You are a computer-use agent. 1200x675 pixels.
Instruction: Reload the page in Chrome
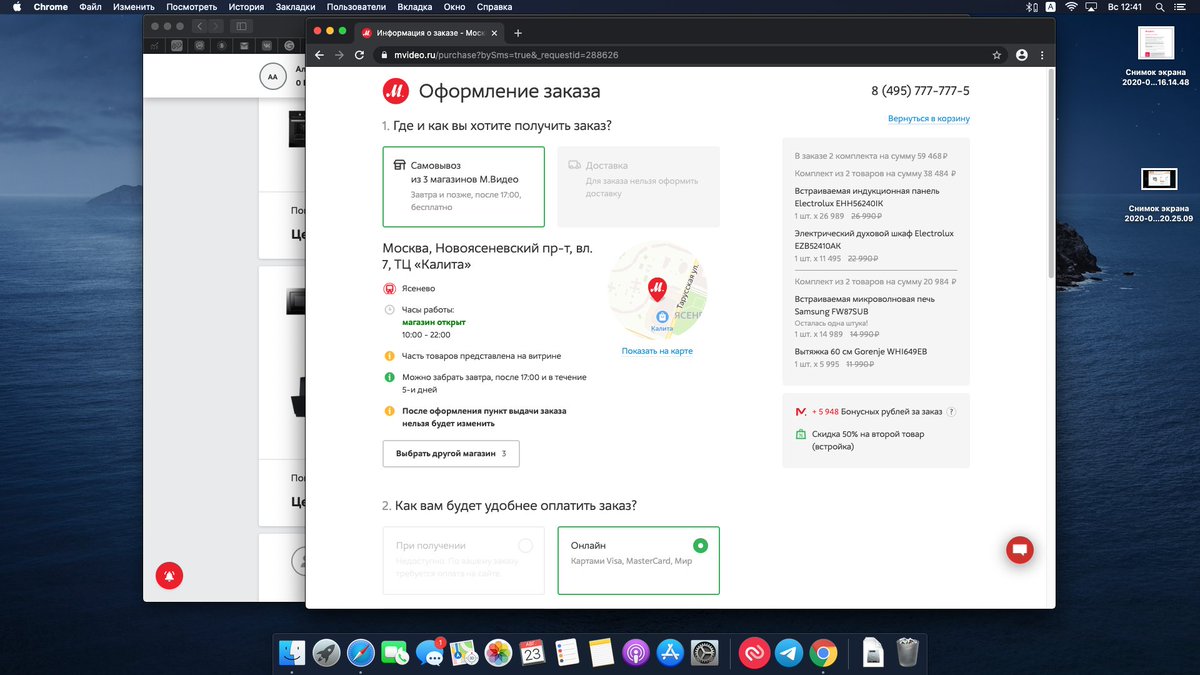(x=359, y=55)
